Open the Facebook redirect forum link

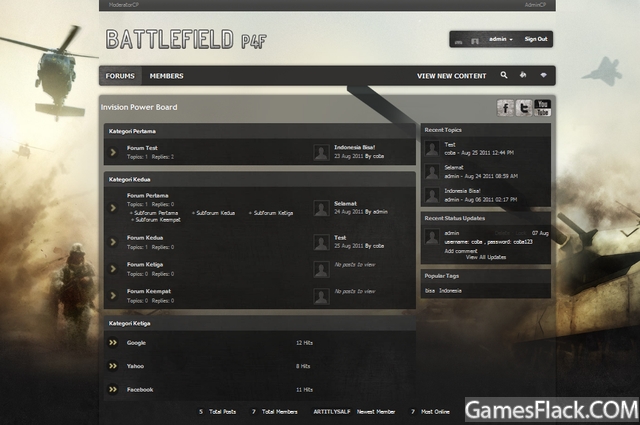pos(140,390)
